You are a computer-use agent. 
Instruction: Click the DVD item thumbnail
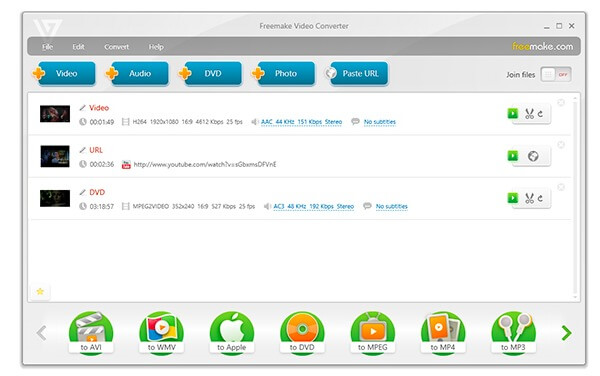(x=55, y=198)
